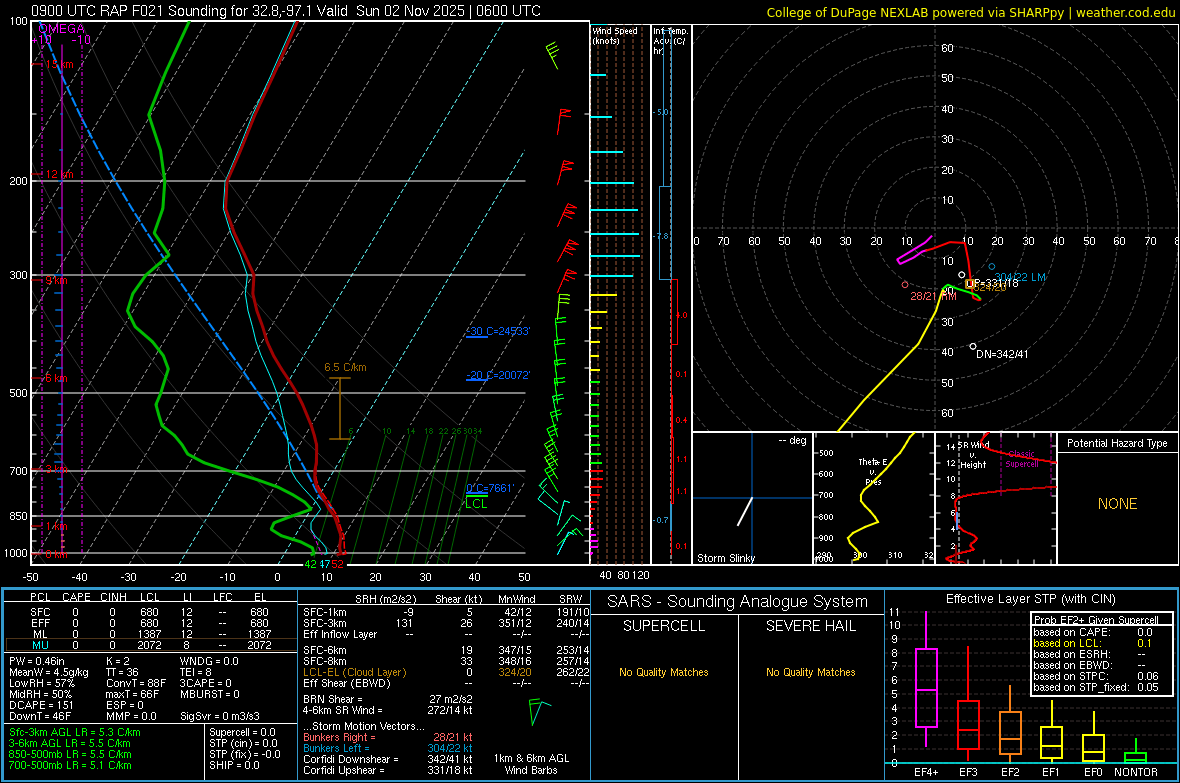
Task: Click the "0 C=7661'" freezing level label
Action: (490, 489)
